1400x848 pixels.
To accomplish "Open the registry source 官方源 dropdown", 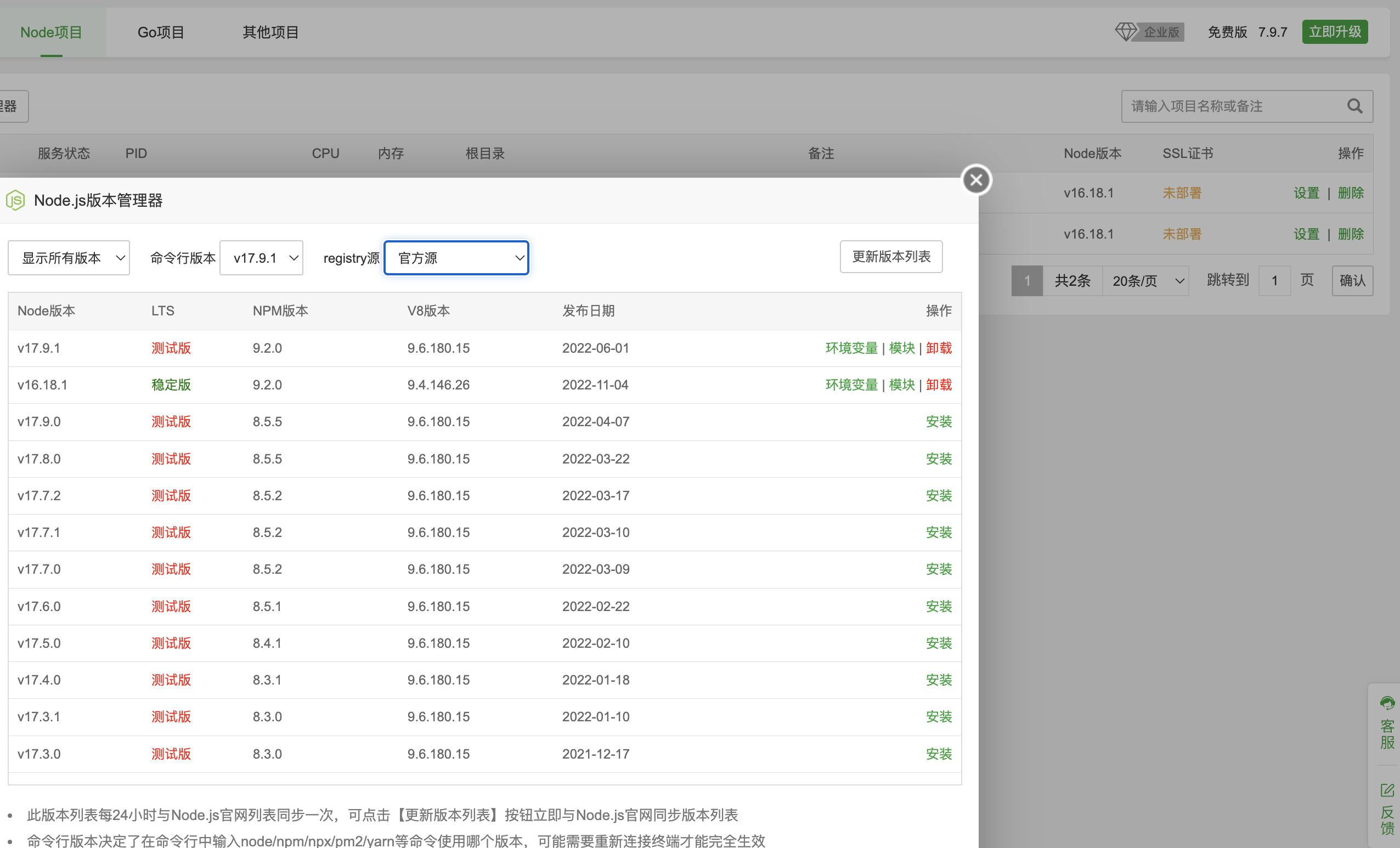I will pyautogui.click(x=456, y=258).
